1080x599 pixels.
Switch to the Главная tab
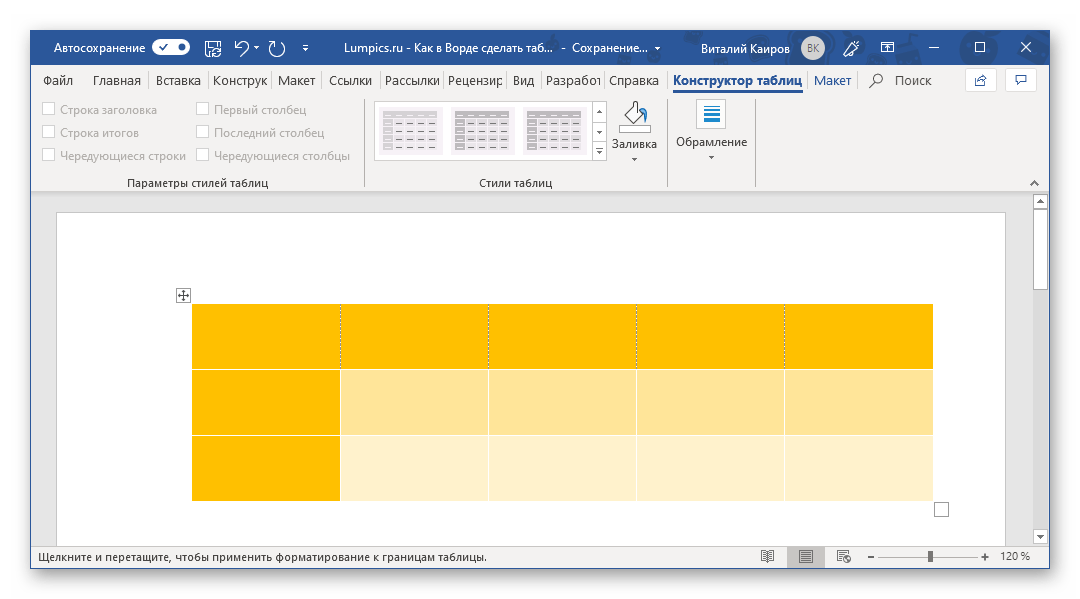click(x=117, y=80)
